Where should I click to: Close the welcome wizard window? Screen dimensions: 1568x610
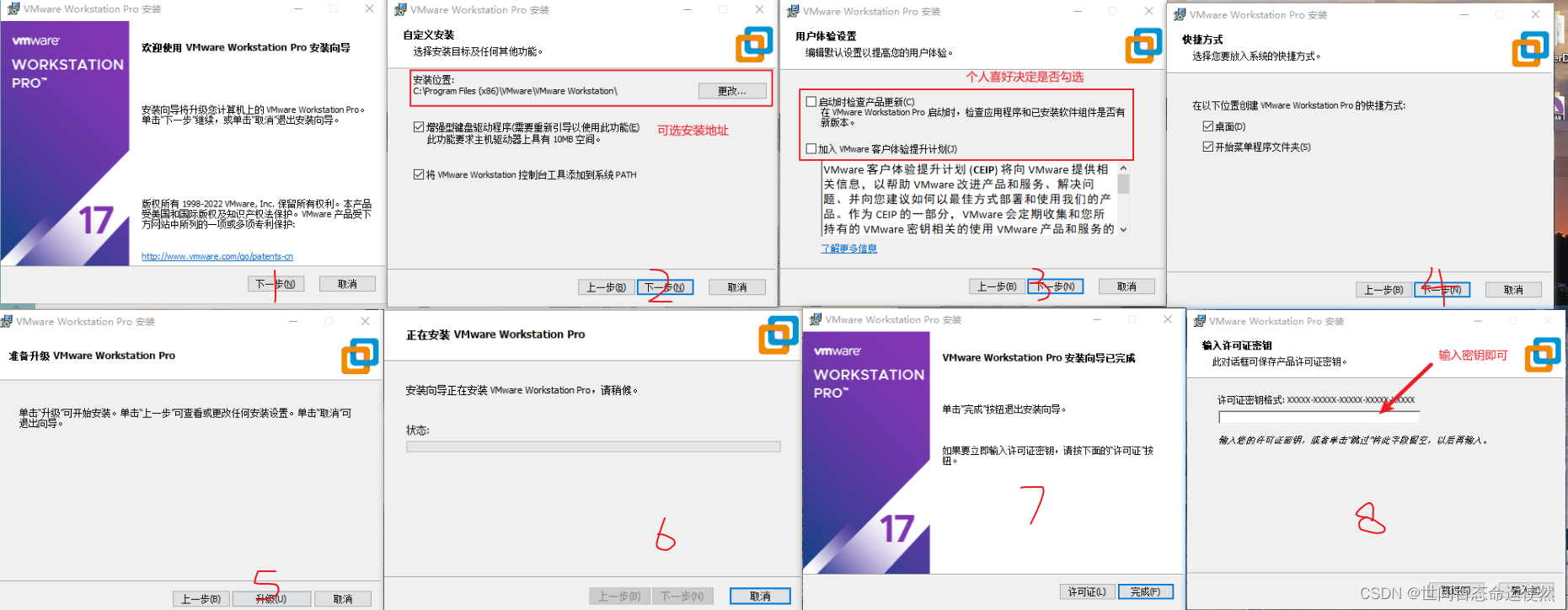click(369, 8)
